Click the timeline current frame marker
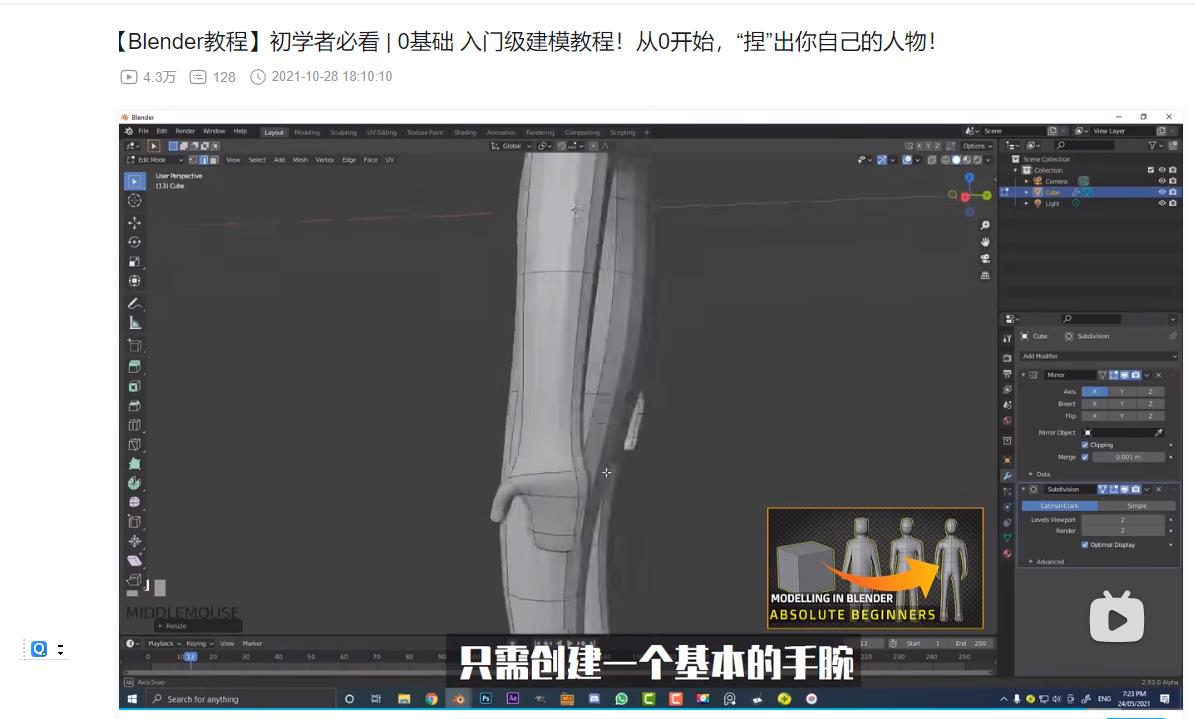The image size is (1195, 719). tap(190, 656)
